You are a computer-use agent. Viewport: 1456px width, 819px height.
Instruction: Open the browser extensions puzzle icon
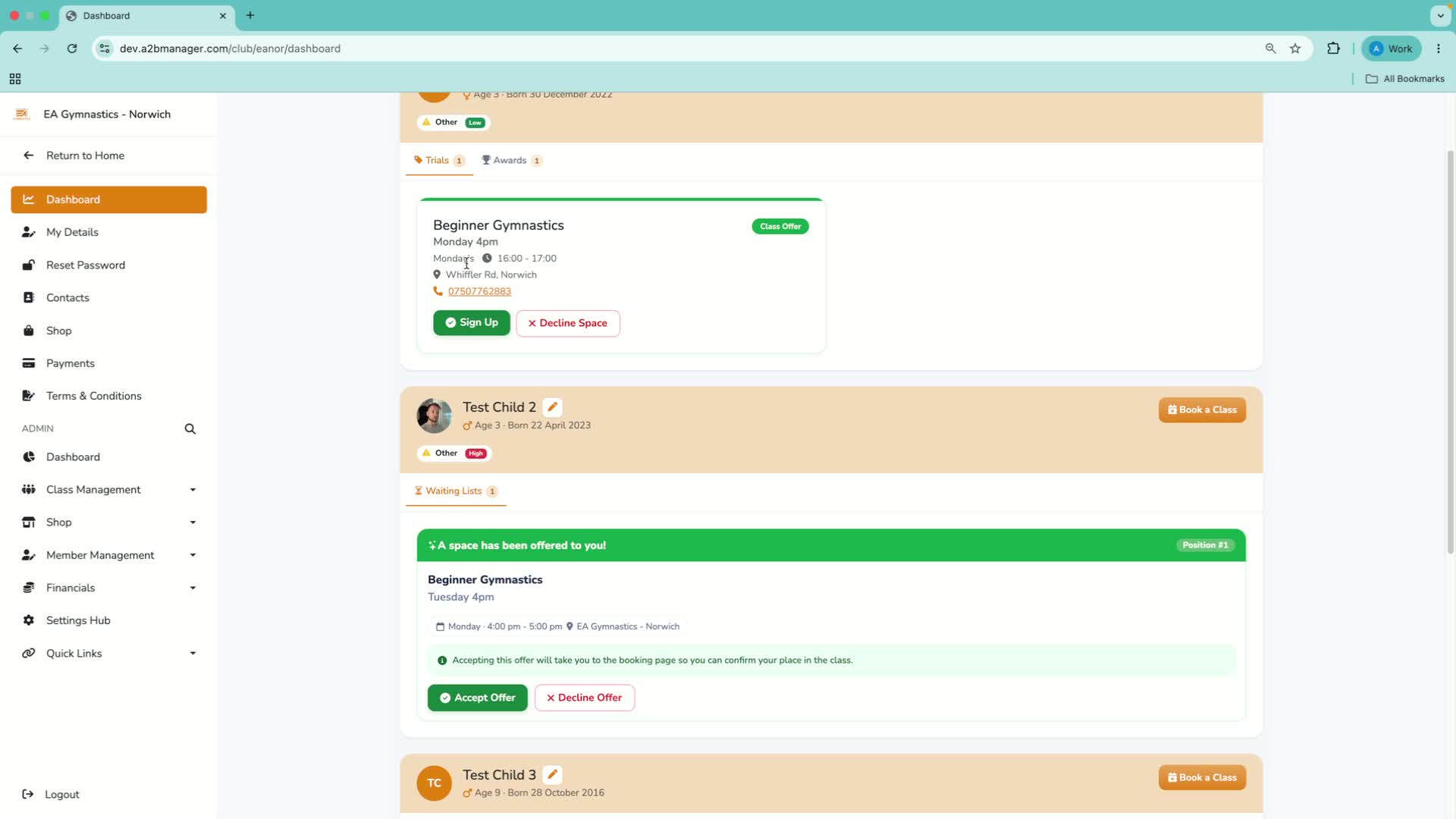click(1333, 49)
